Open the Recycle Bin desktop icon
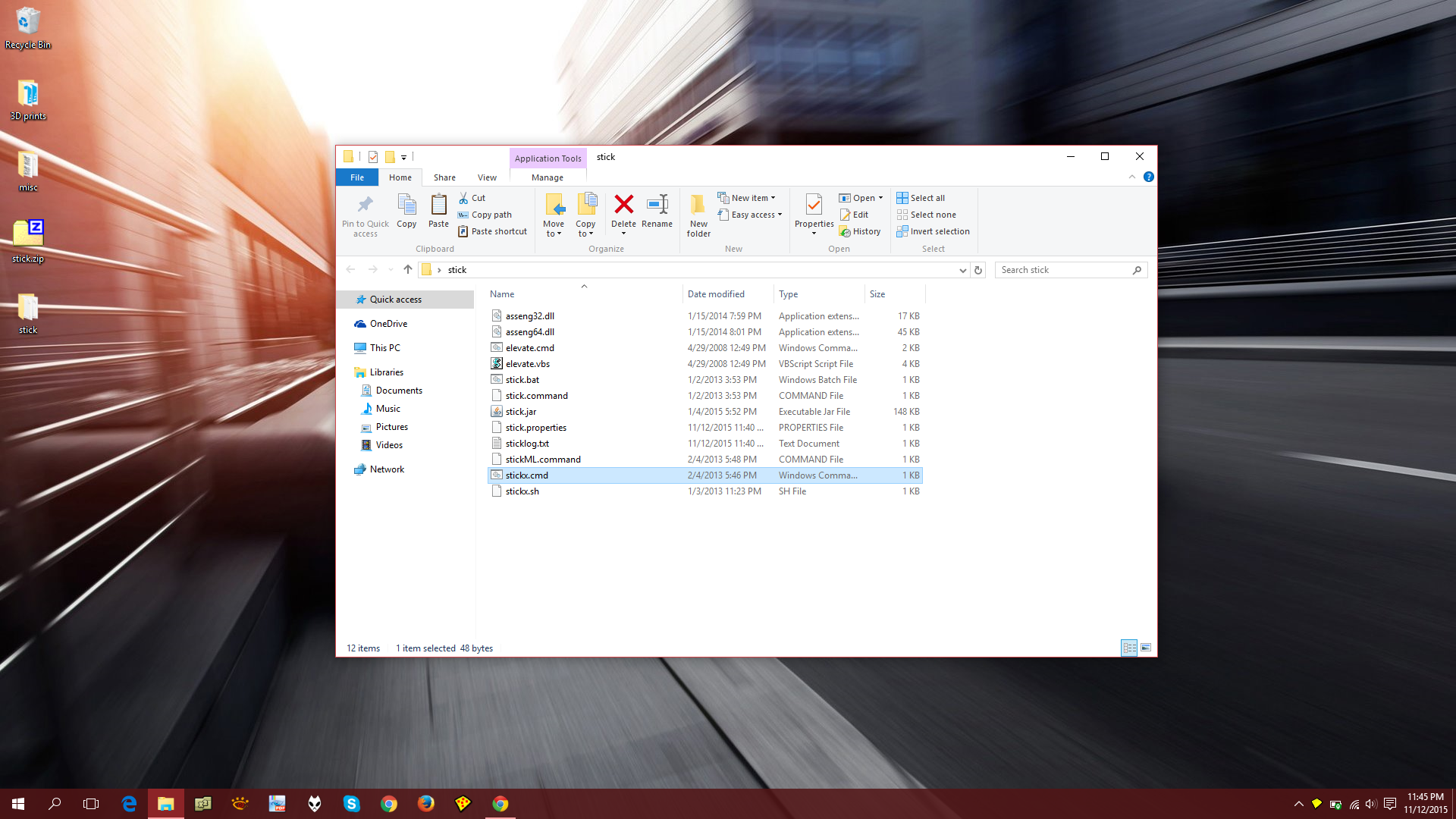 28,28
